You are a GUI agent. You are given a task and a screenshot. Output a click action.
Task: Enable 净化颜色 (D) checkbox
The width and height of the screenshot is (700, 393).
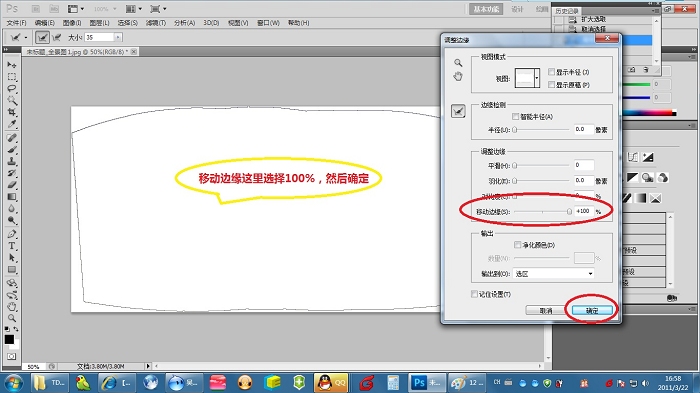pyautogui.click(x=517, y=245)
